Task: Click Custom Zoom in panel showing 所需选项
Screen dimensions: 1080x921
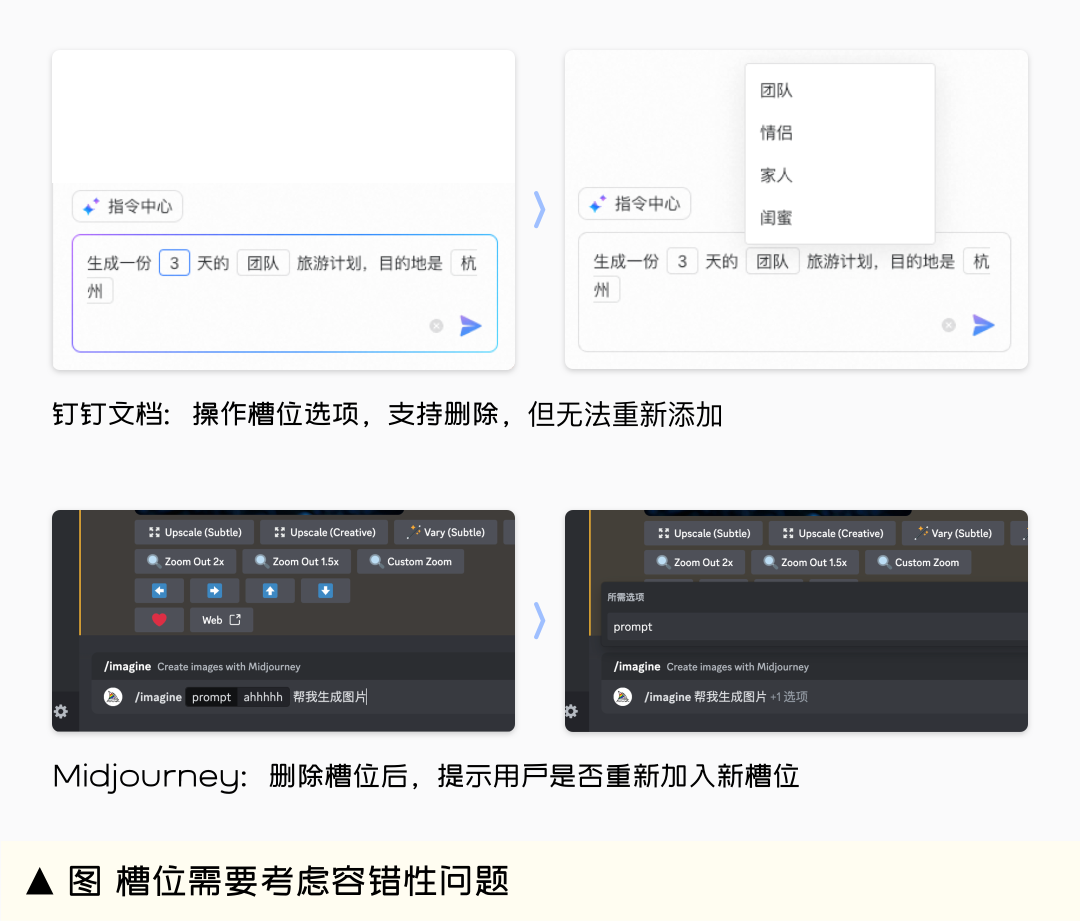Action: click(x=918, y=562)
